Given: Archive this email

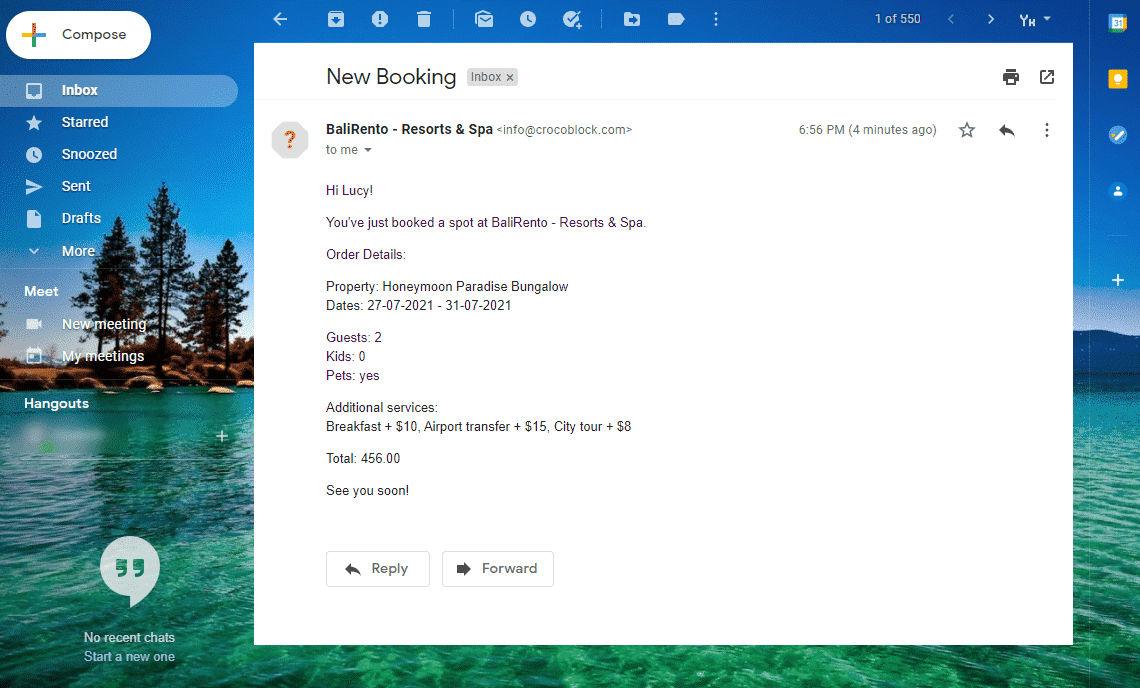Looking at the screenshot, I should [x=336, y=20].
